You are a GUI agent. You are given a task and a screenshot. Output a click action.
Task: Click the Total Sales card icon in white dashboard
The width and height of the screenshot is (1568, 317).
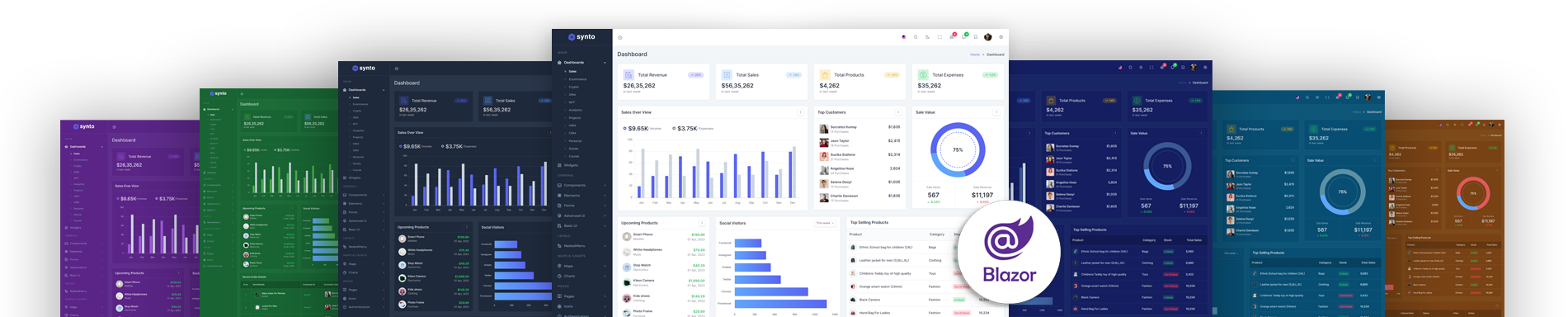[727, 75]
